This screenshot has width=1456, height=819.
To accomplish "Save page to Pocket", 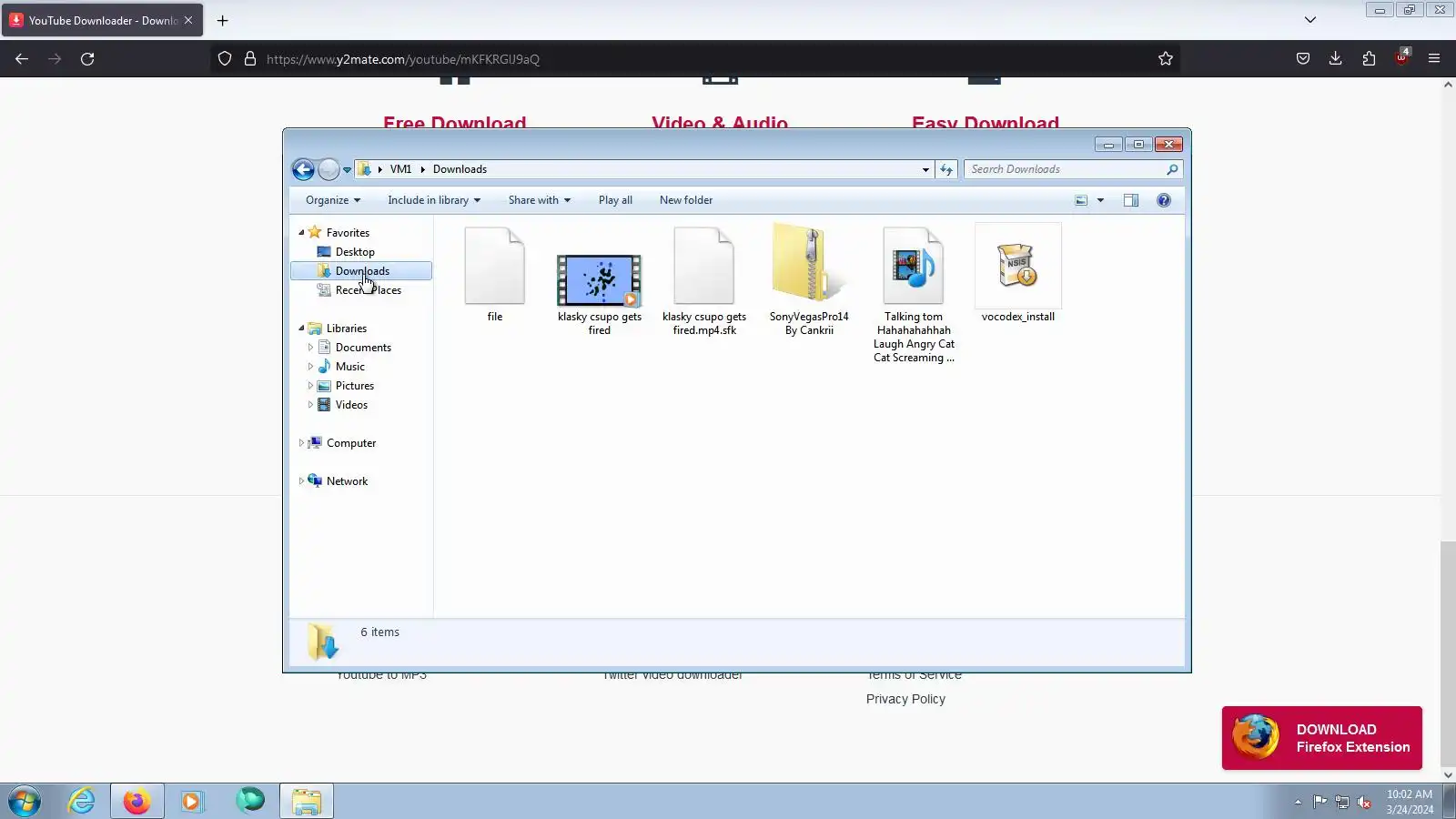I will 1303,59.
